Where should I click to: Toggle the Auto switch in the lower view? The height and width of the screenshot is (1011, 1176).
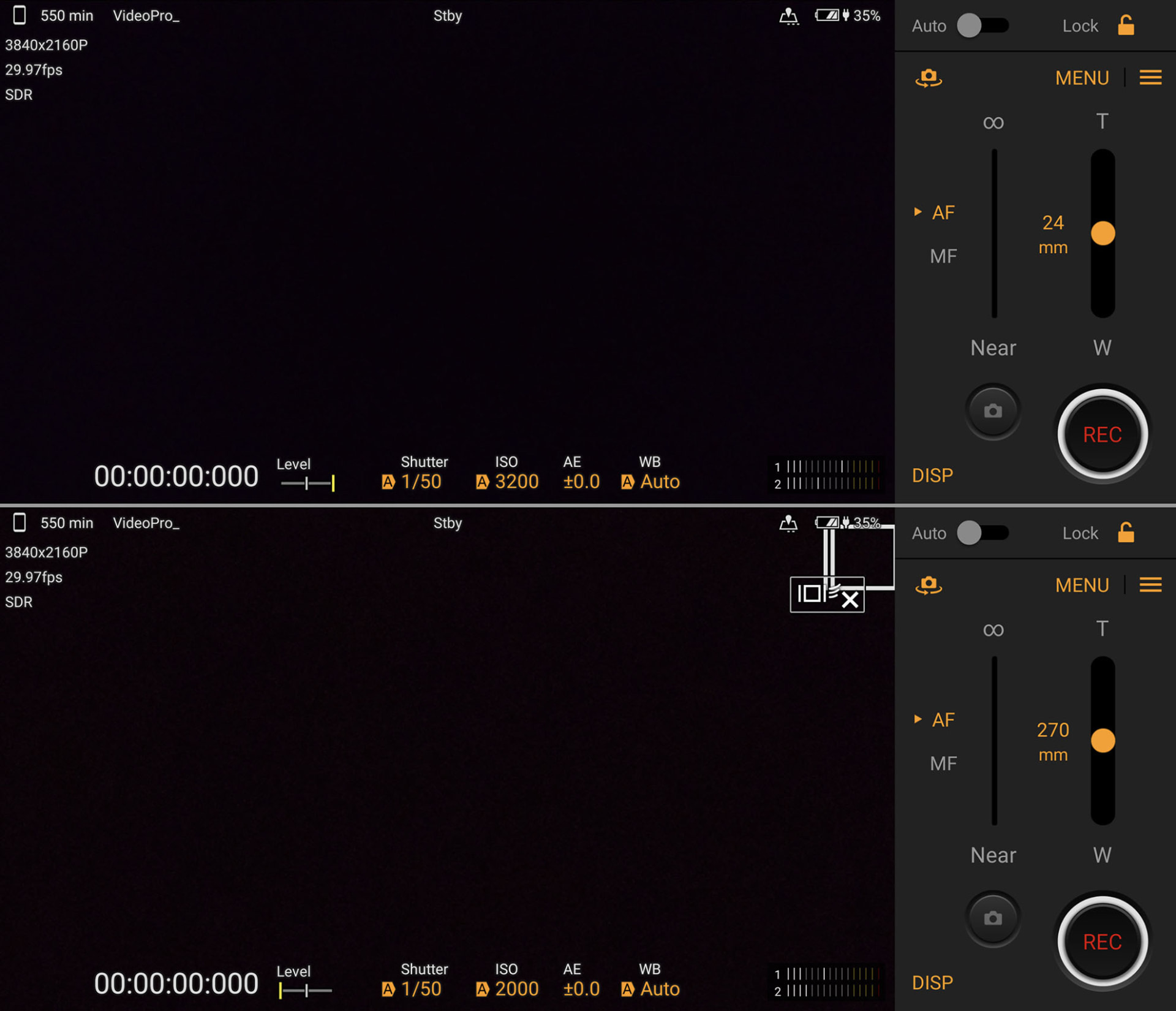[x=982, y=533]
